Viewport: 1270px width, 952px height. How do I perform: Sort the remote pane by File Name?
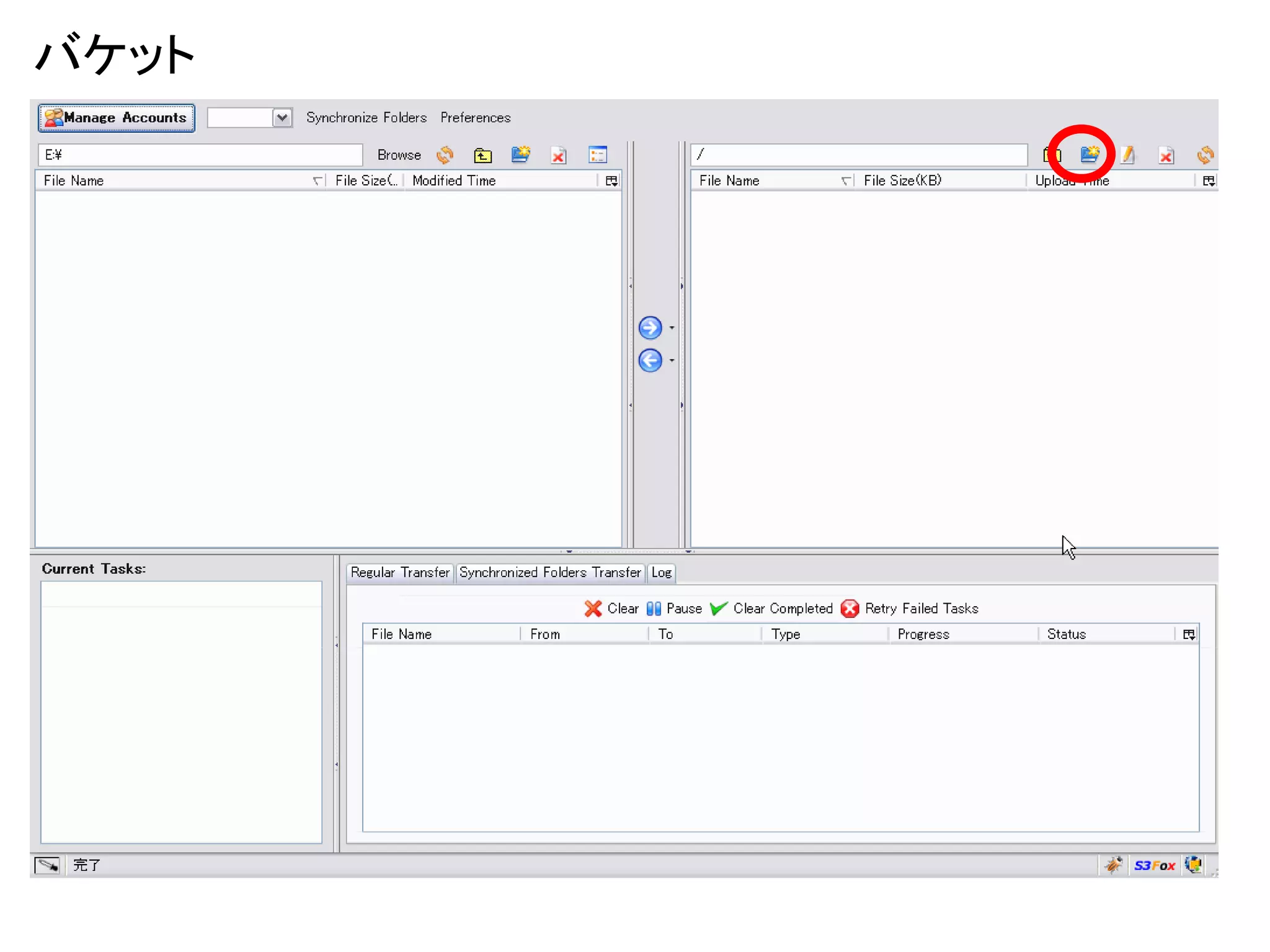[x=773, y=181]
